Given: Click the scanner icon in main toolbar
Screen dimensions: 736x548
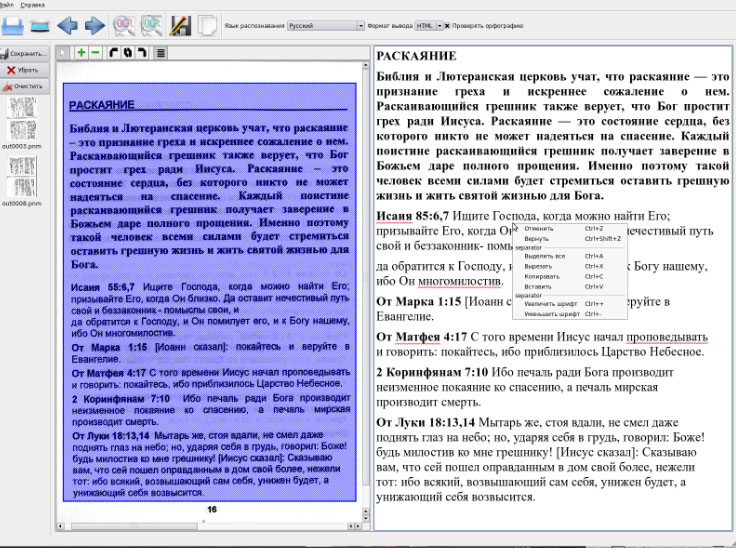Looking at the screenshot, I should coord(39,25).
